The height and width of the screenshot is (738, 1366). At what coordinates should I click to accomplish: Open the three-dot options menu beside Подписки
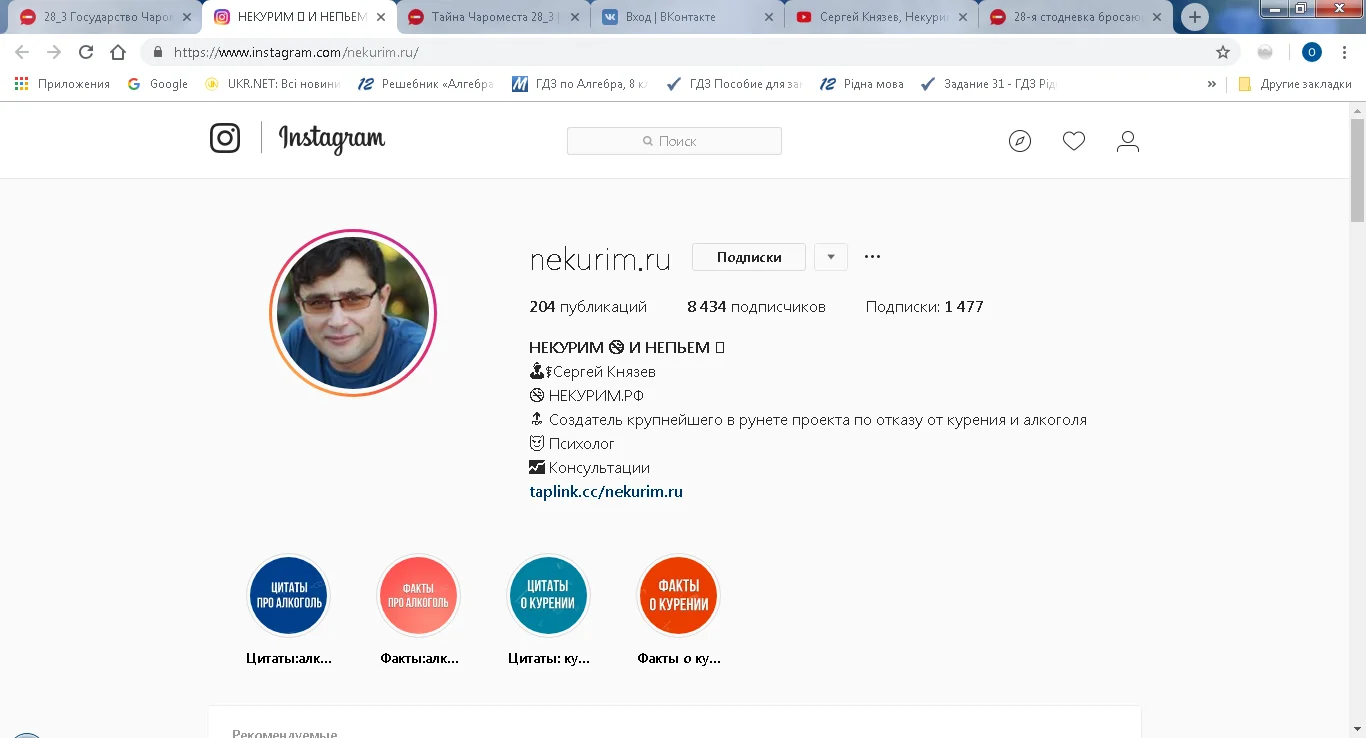[x=872, y=257]
